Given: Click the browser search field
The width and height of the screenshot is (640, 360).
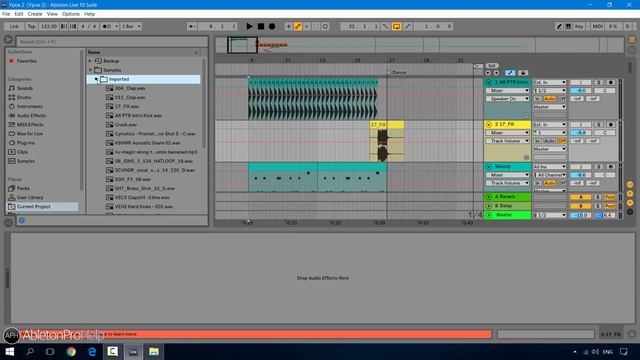Looking at the screenshot, I should [x=111, y=42].
